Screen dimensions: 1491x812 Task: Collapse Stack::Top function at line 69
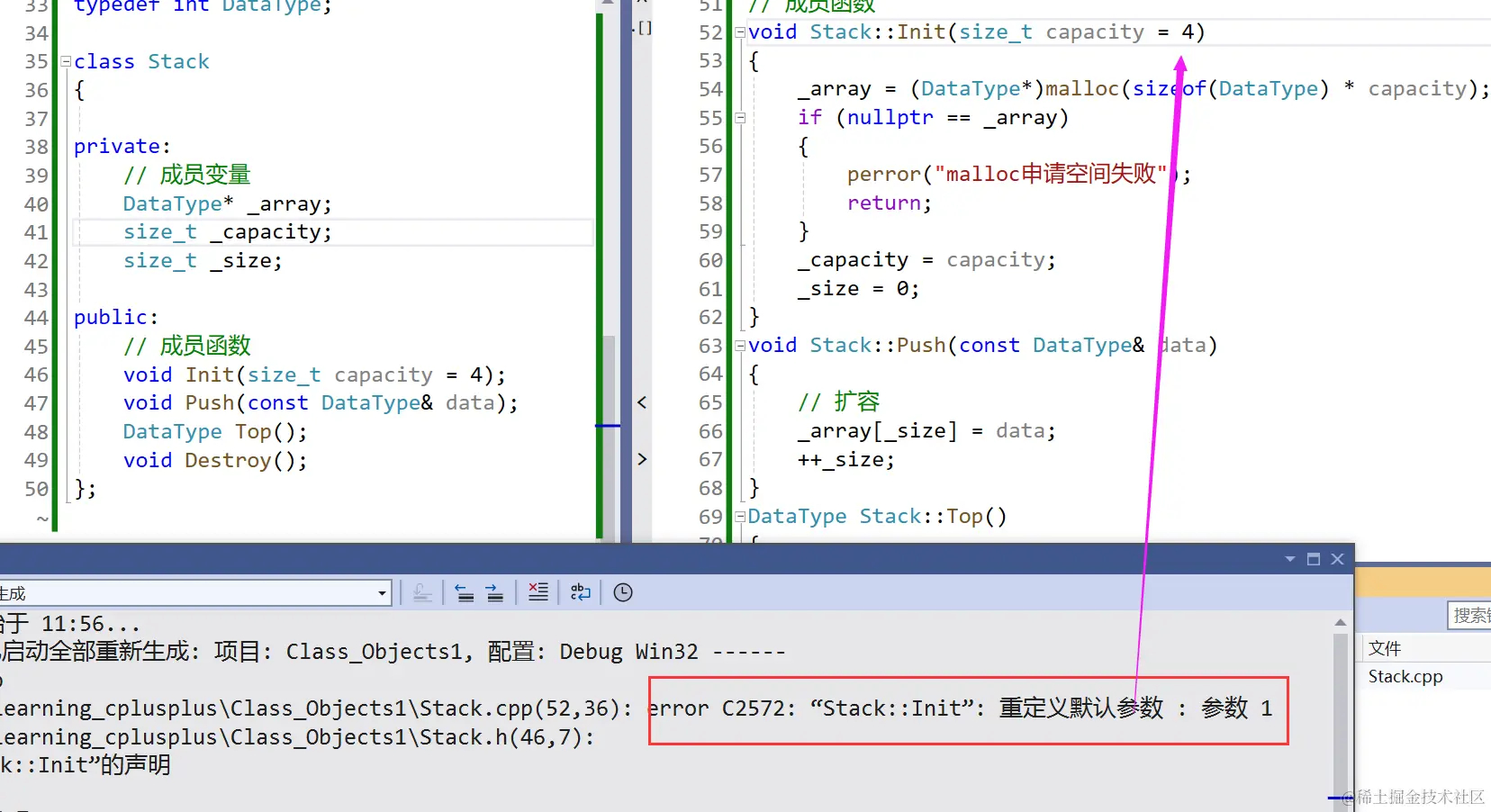740,517
